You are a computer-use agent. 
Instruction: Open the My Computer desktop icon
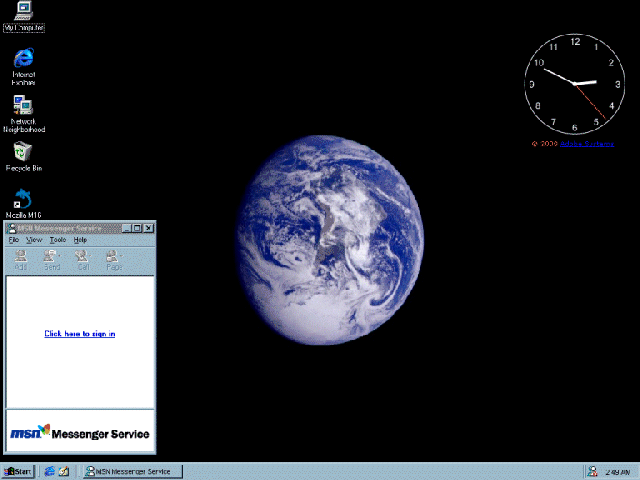point(23,16)
